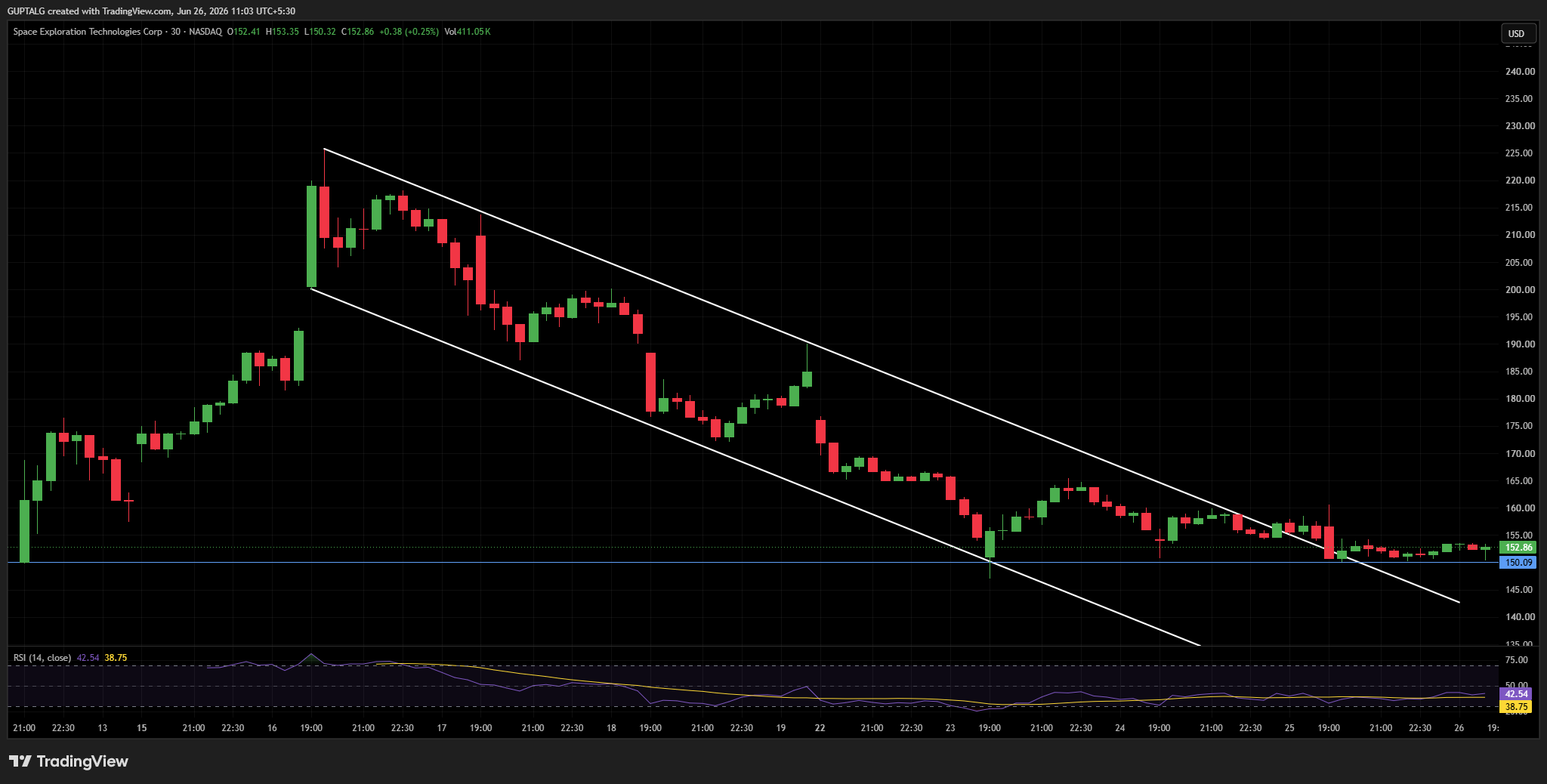1547x784 pixels.
Task: Click the green 152.86 current price tag
Action: click(x=1518, y=548)
